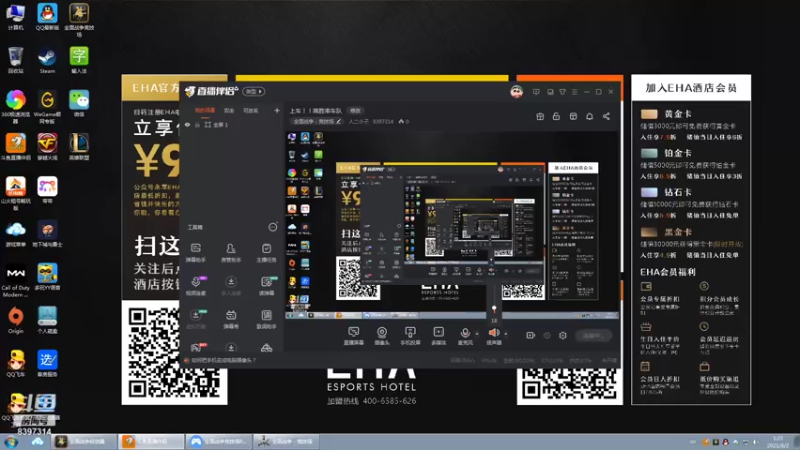Open 弹幕助手 tool
The image size is (800, 450).
[196, 253]
